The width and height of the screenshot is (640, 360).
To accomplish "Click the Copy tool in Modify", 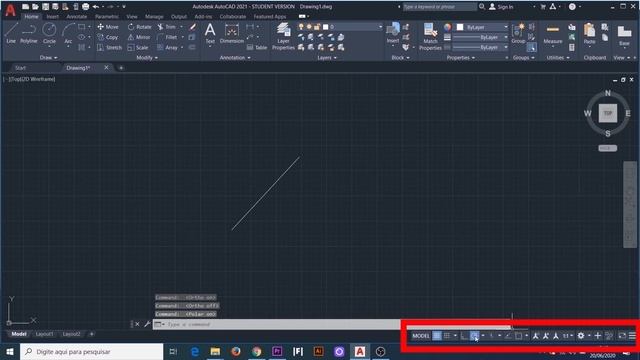I will pyautogui.click(x=108, y=37).
